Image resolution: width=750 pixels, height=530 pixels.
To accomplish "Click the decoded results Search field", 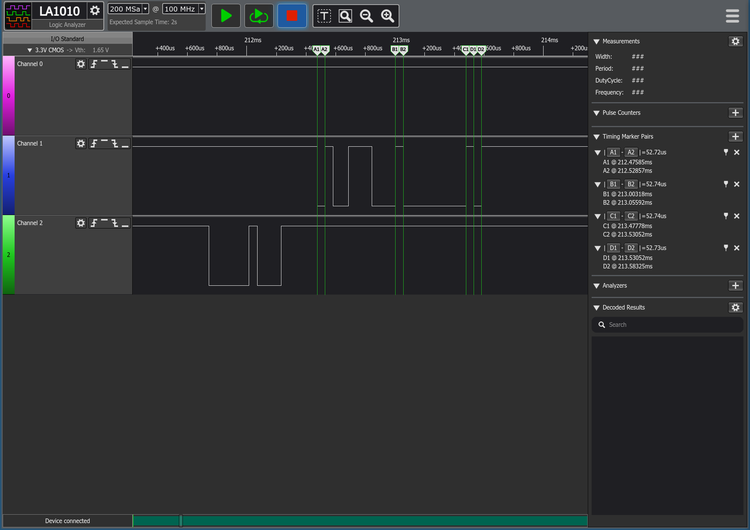I will [667, 325].
